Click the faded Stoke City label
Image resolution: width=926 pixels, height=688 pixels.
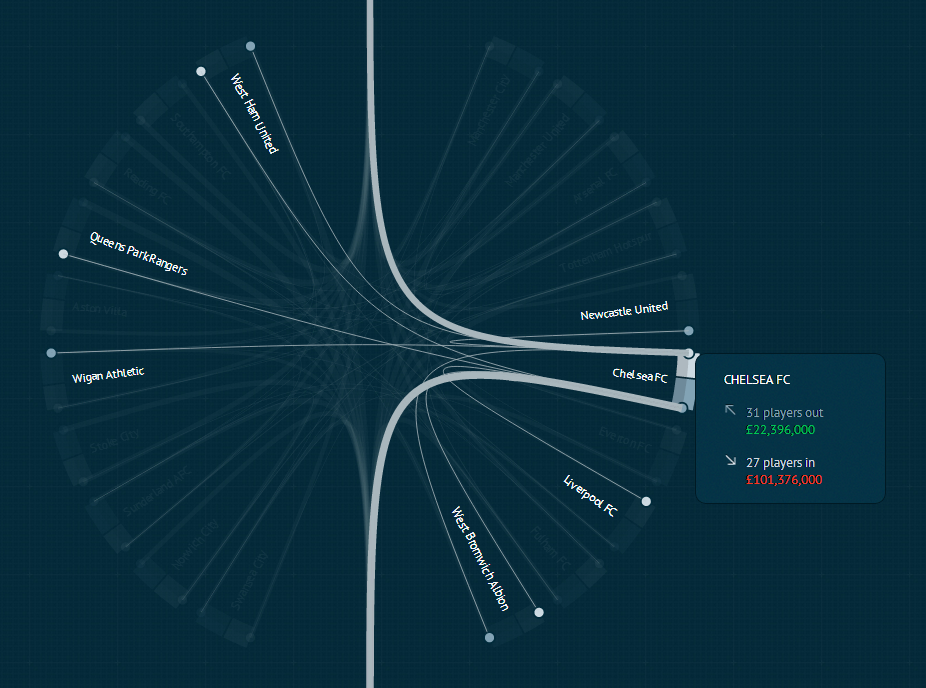point(115,441)
